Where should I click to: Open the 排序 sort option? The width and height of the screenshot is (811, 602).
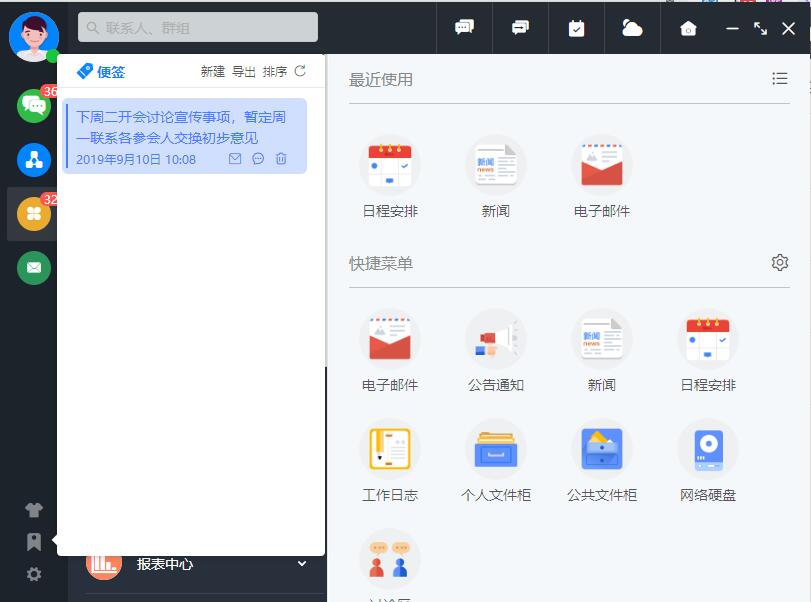pyautogui.click(x=275, y=72)
